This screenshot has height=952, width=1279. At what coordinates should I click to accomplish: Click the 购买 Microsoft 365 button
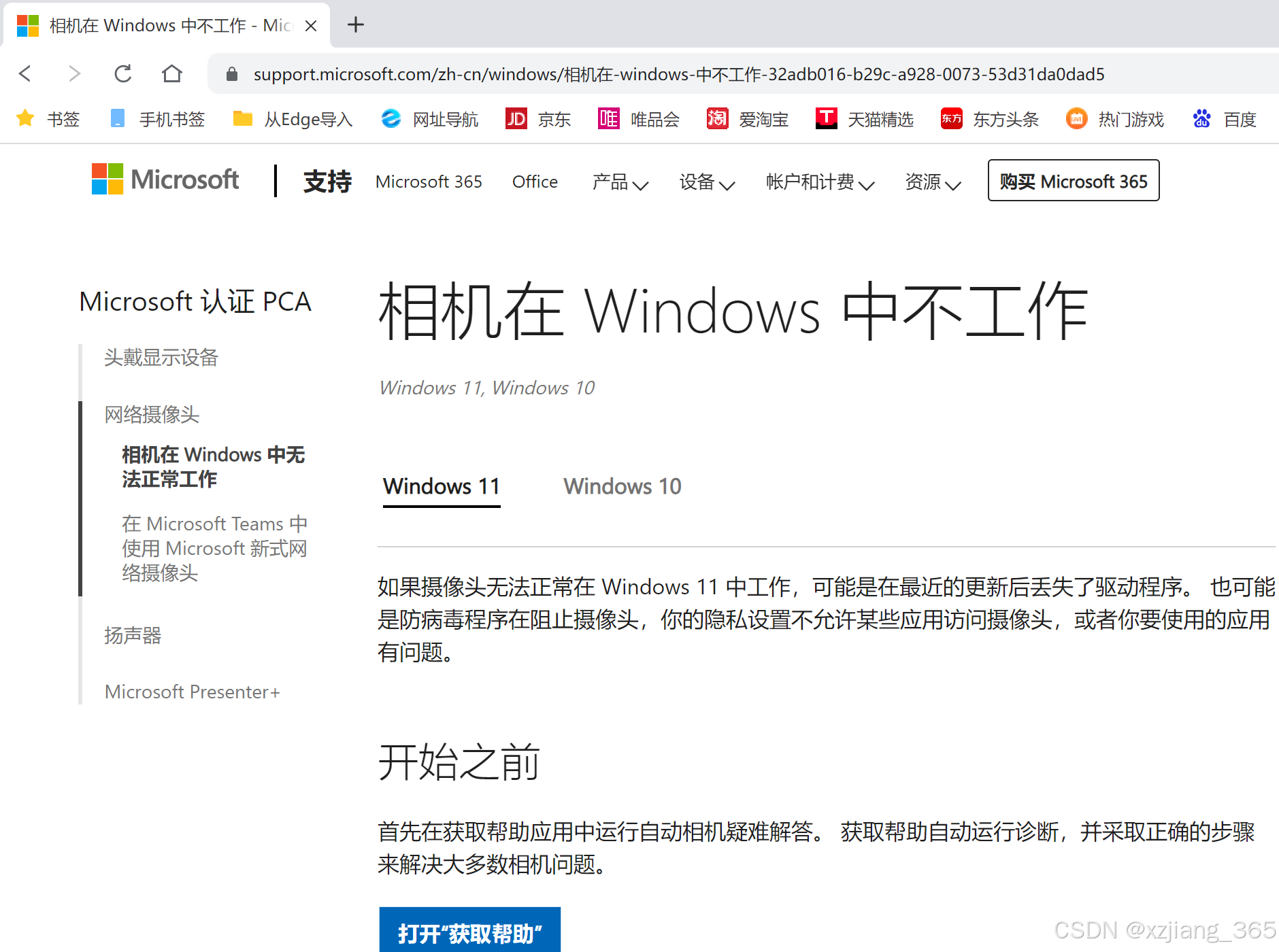[x=1074, y=180]
